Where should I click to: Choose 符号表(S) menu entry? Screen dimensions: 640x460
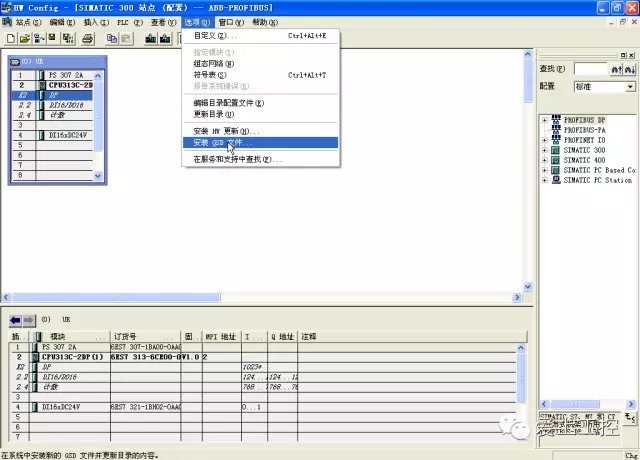260,75
